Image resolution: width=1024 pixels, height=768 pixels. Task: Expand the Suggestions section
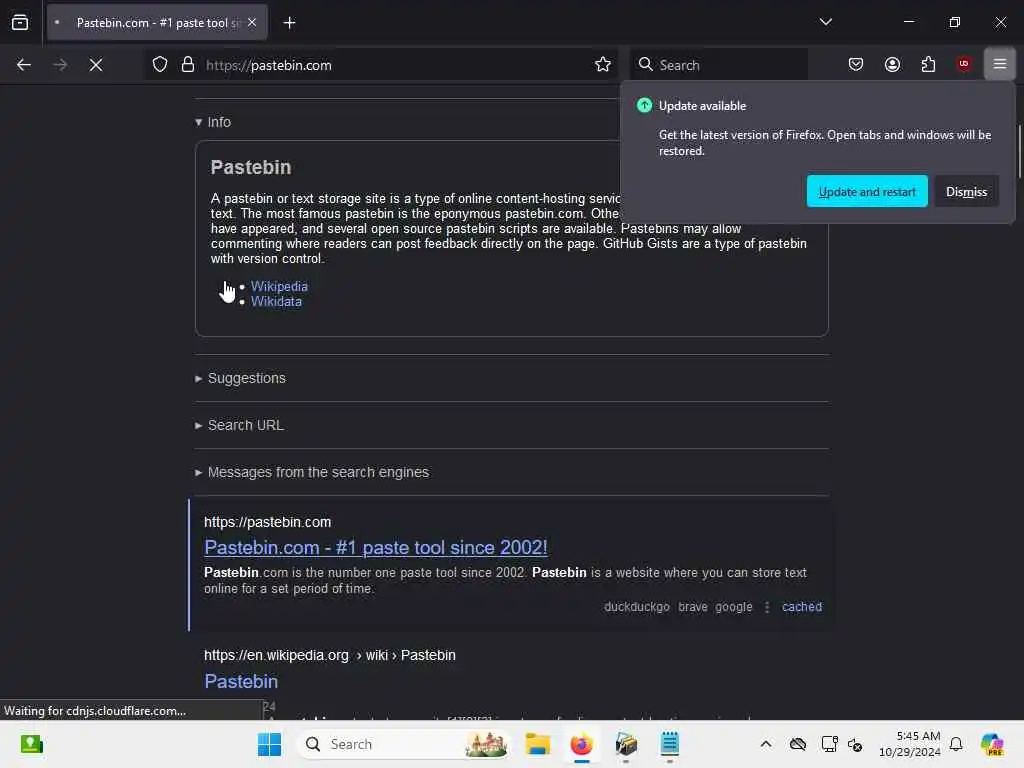pos(240,378)
